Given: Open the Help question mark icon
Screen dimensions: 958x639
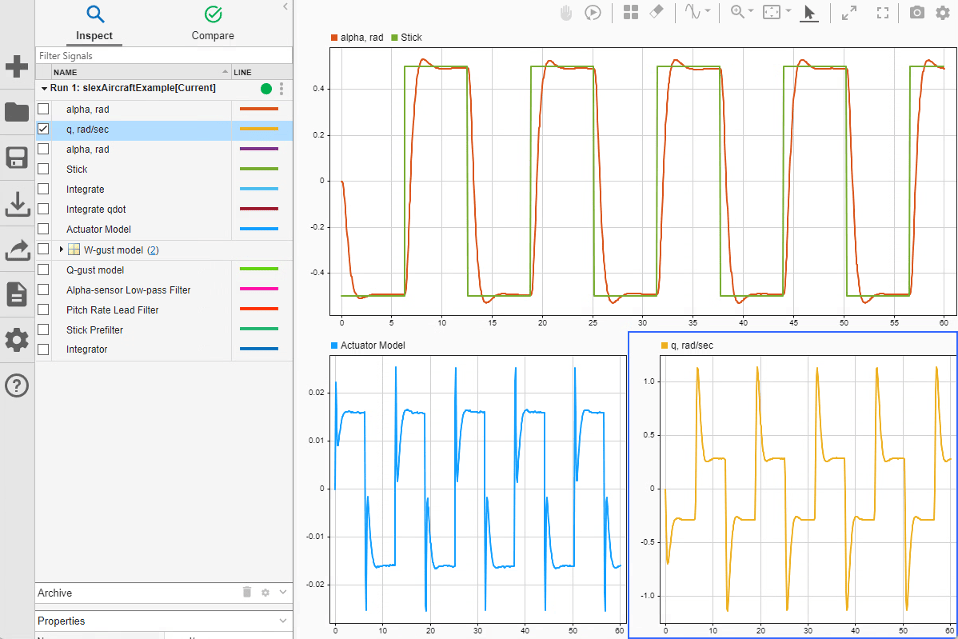Looking at the screenshot, I should pyautogui.click(x=16, y=385).
